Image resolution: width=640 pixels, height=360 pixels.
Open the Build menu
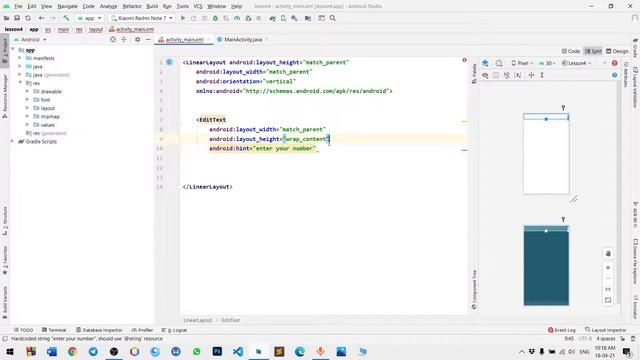point(152,6)
